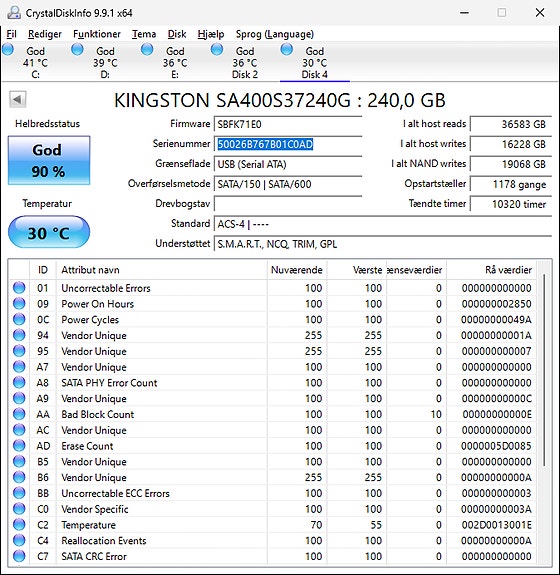Select the C: drive status orb

click(x=8, y=49)
